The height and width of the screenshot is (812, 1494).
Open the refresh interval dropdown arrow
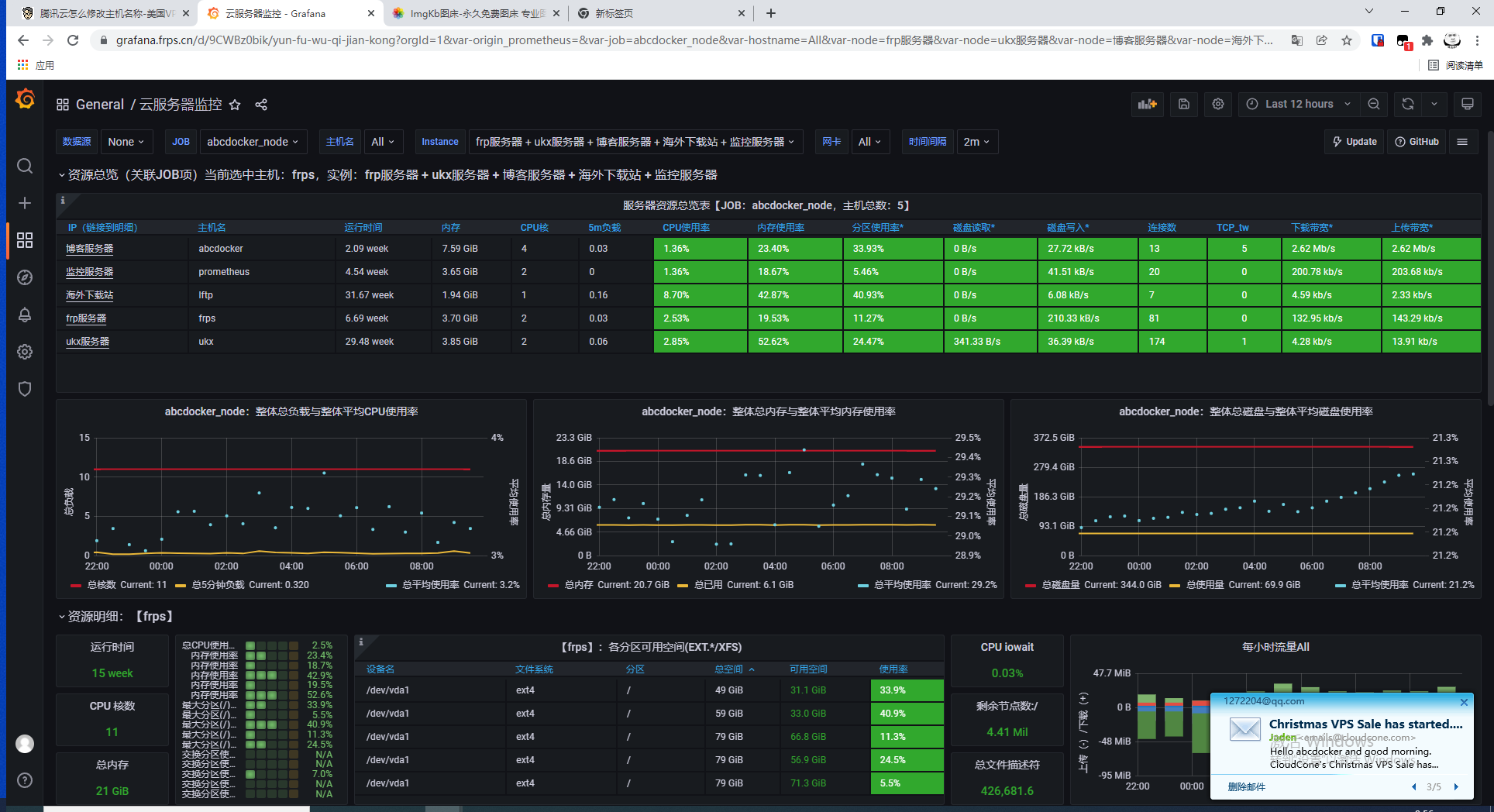point(1434,104)
